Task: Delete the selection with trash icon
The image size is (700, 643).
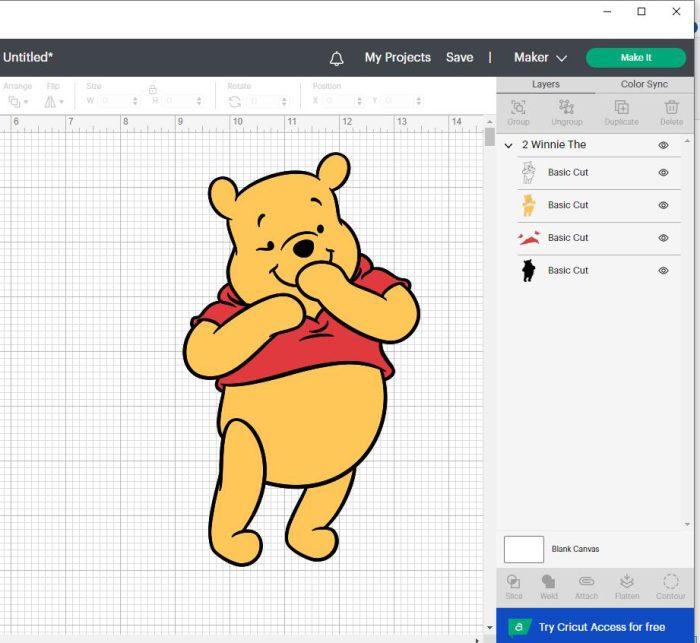Action: 671,108
